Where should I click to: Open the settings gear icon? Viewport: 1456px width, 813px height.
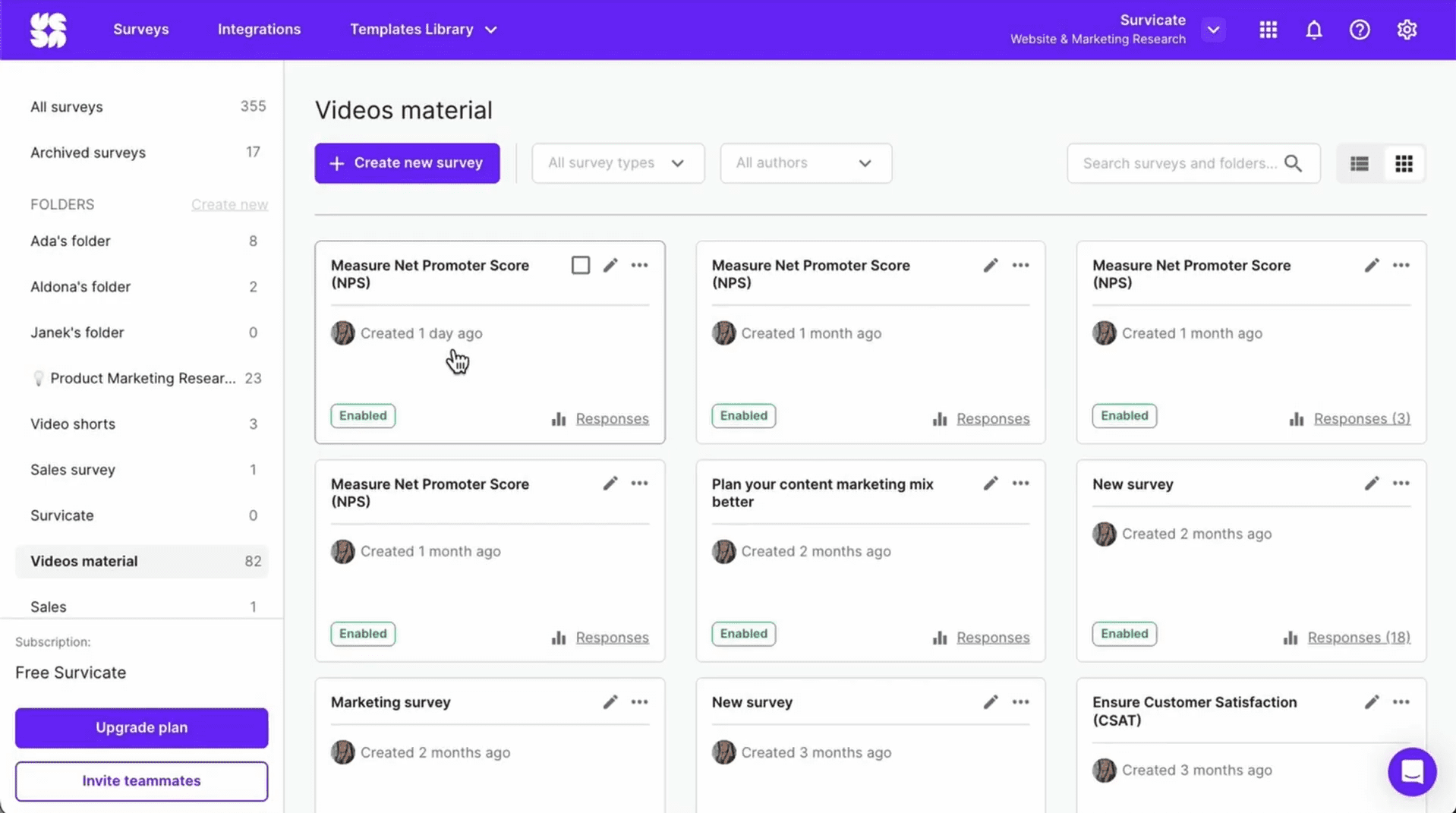coord(1406,30)
